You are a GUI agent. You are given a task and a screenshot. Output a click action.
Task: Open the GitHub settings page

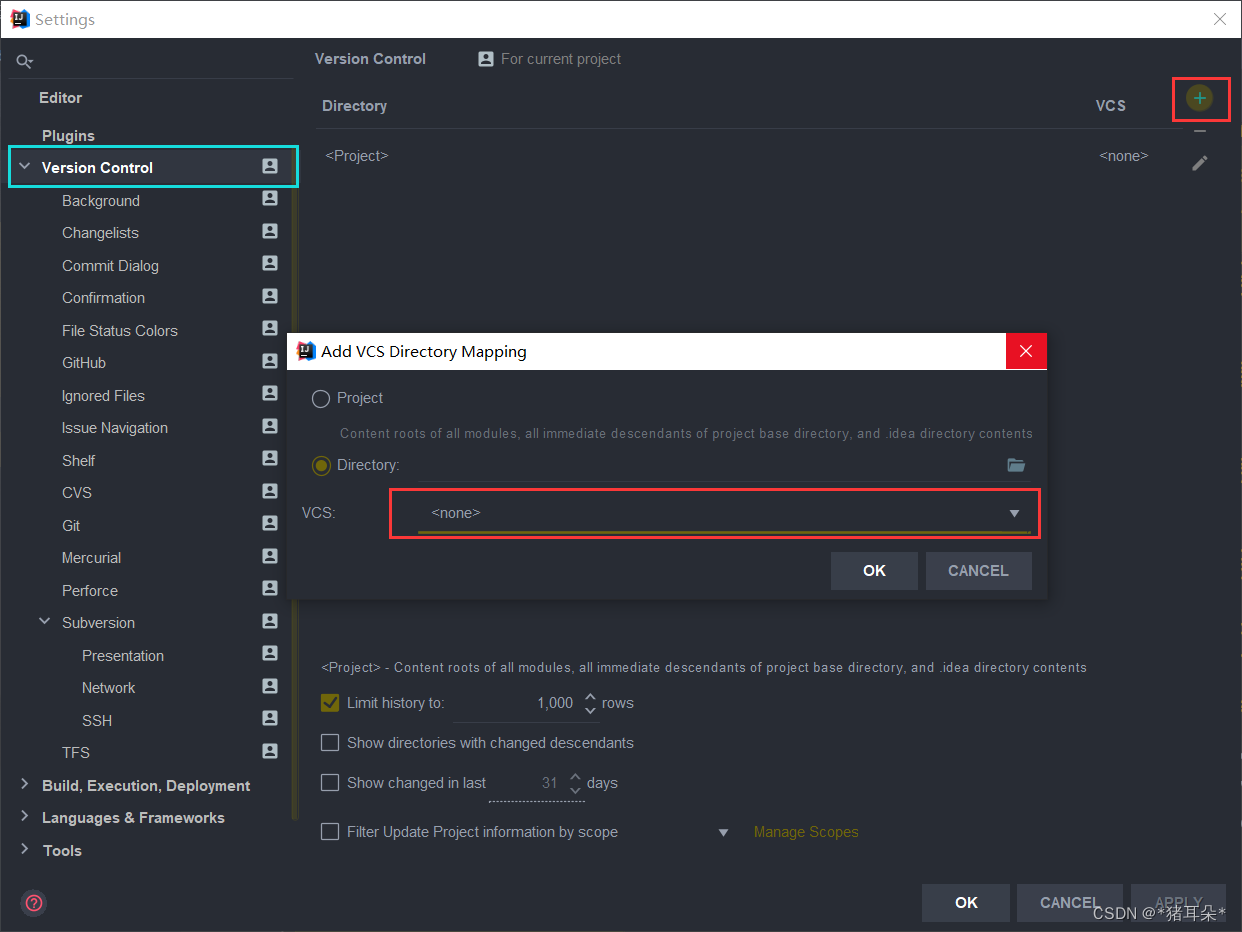84,363
